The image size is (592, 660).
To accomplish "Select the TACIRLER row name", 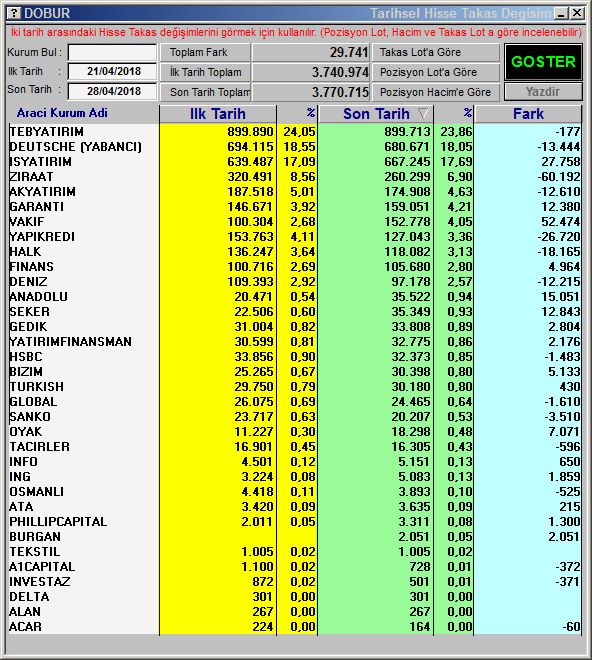I will (x=40, y=447).
